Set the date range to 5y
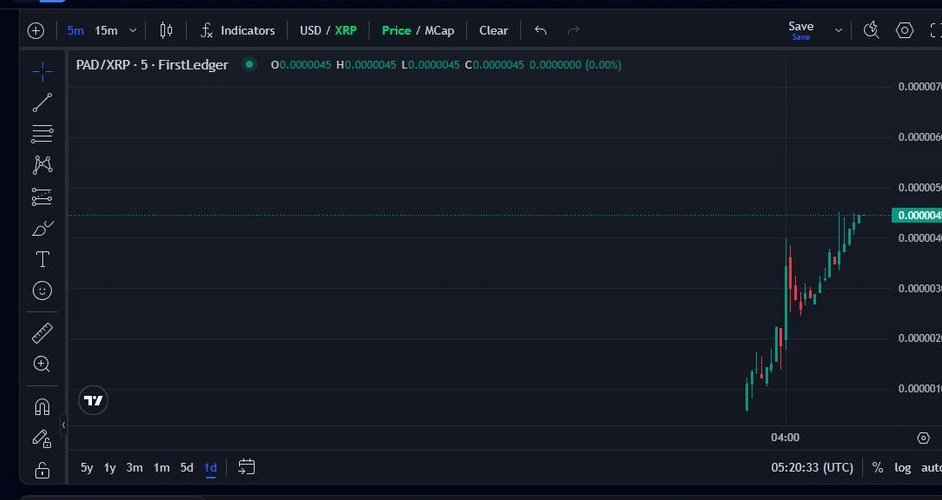Viewport: 942px width, 500px height. [87, 468]
